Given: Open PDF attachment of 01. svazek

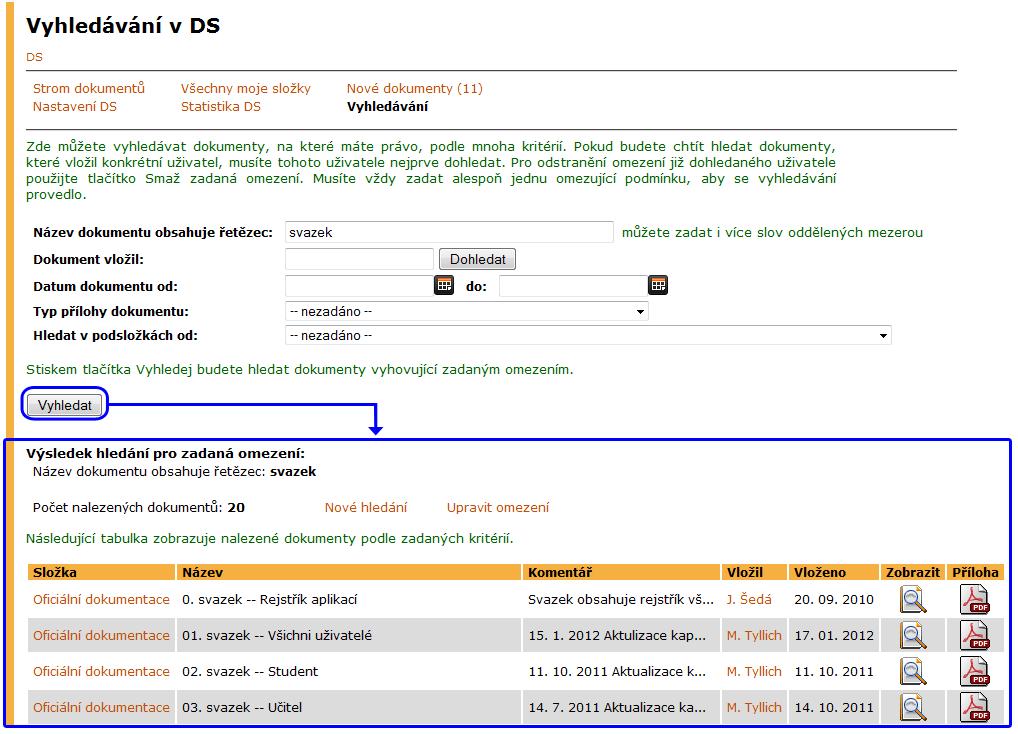Looking at the screenshot, I should pyautogui.click(x=975, y=635).
